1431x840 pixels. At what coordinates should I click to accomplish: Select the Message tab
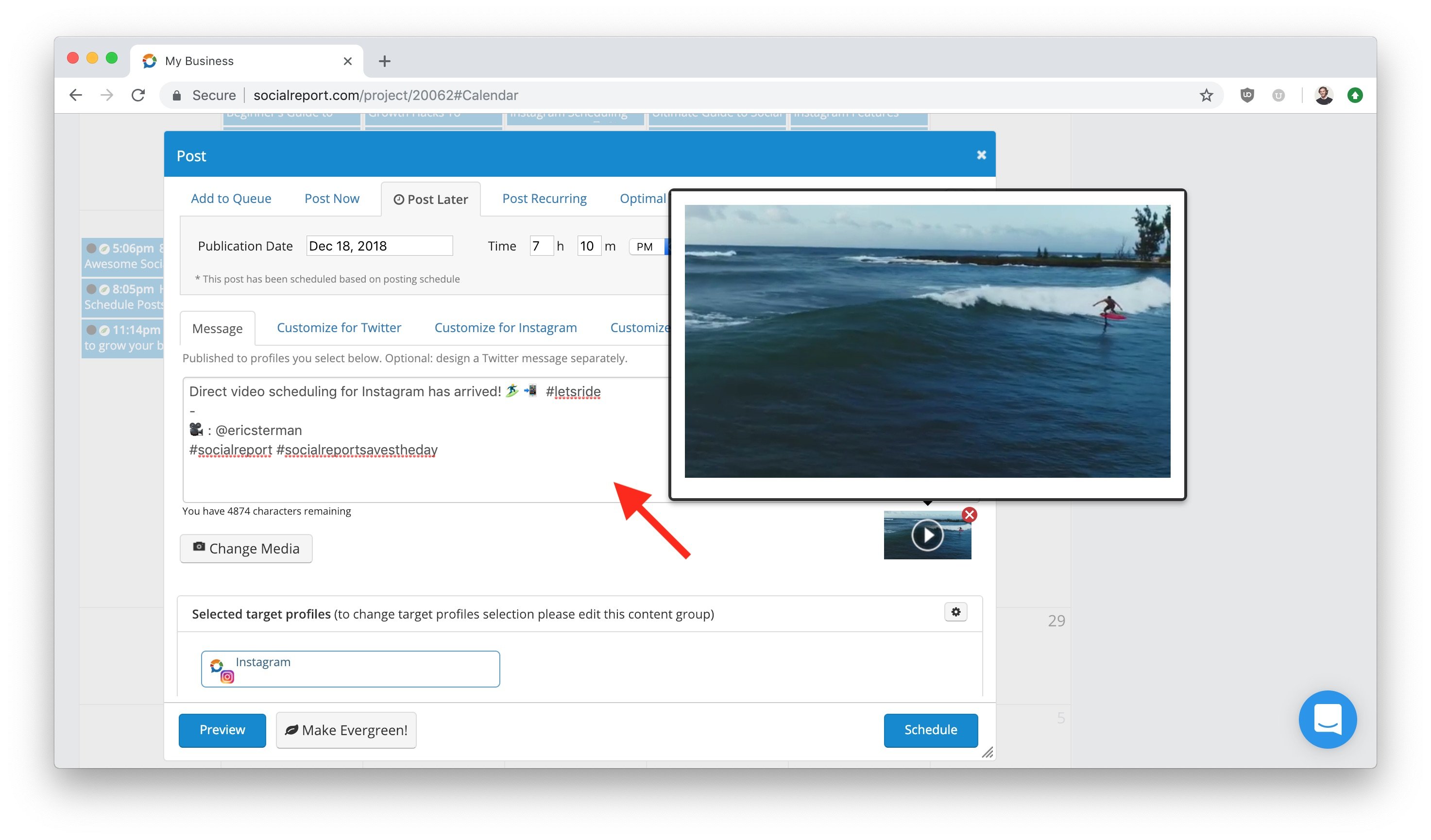(x=217, y=328)
